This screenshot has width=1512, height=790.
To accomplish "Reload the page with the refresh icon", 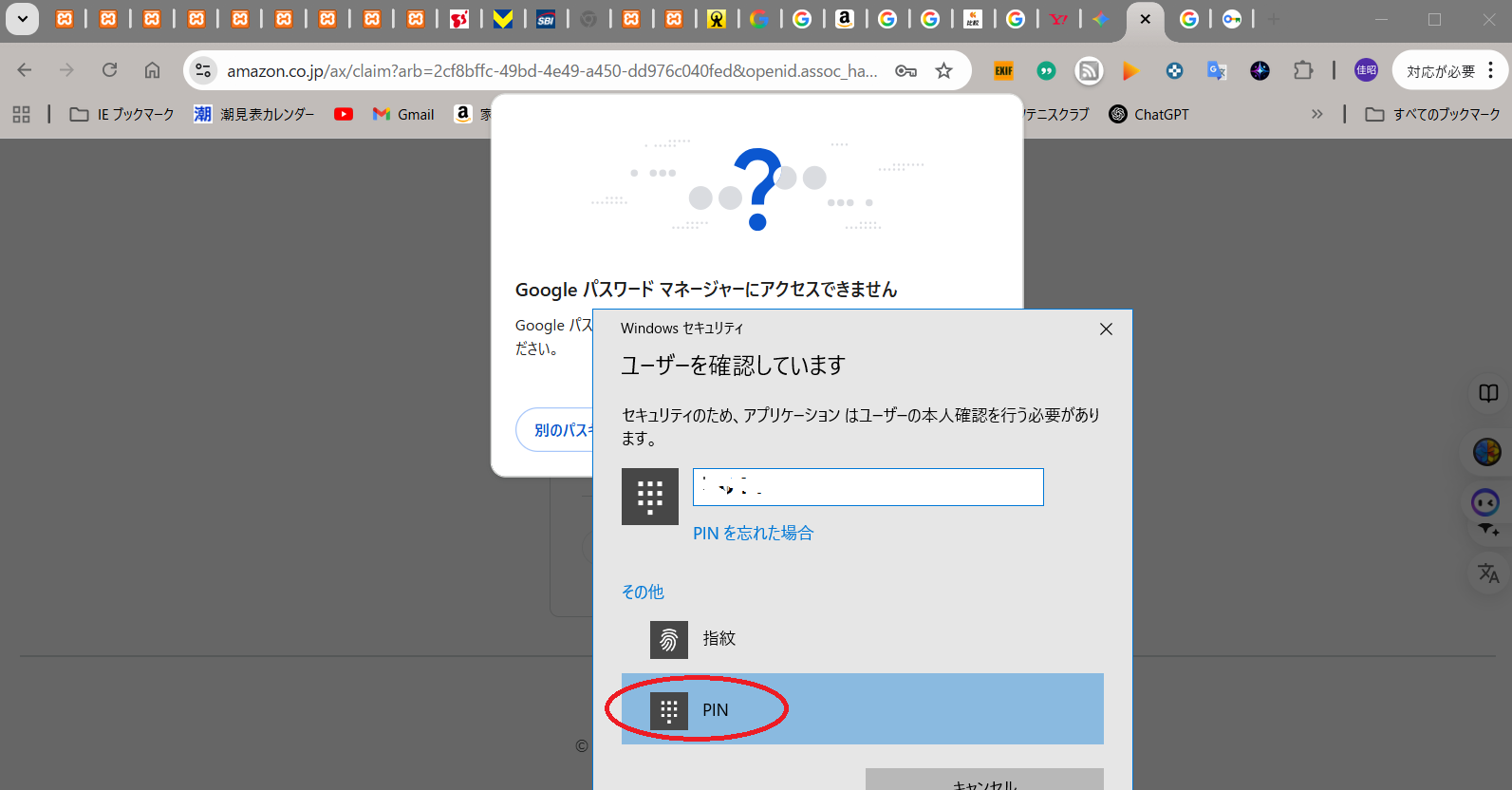I will tap(110, 70).
